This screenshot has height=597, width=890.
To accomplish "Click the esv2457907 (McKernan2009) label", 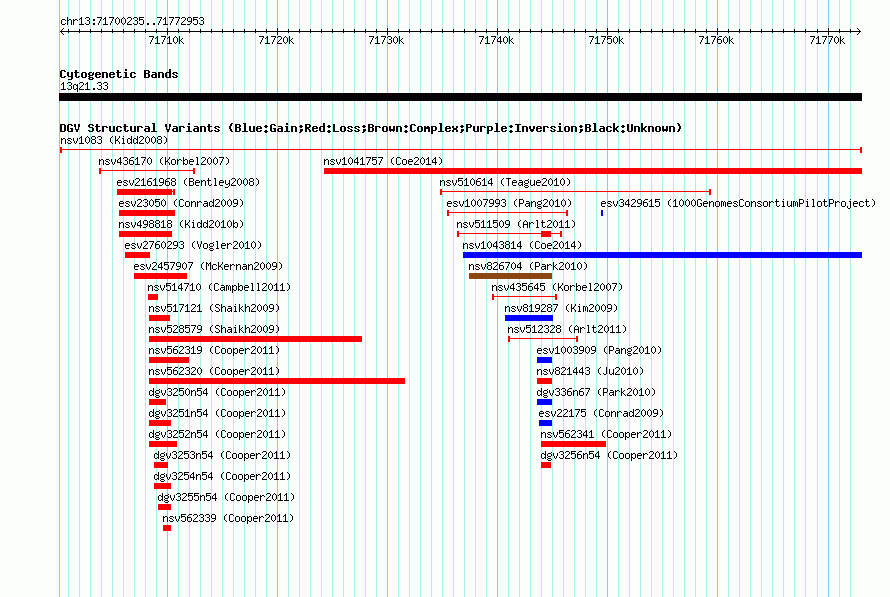I will [x=208, y=266].
